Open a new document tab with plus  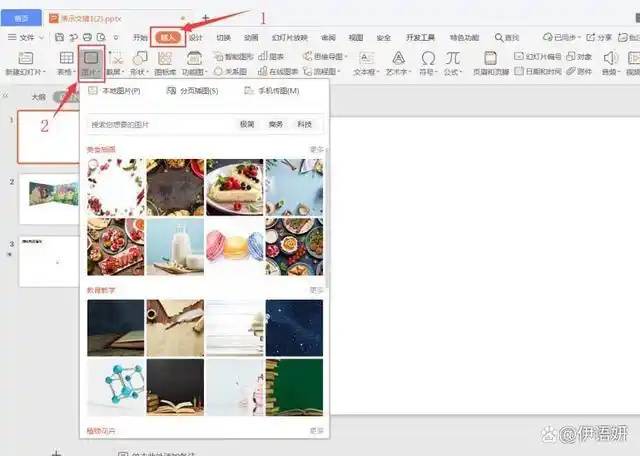[205, 18]
